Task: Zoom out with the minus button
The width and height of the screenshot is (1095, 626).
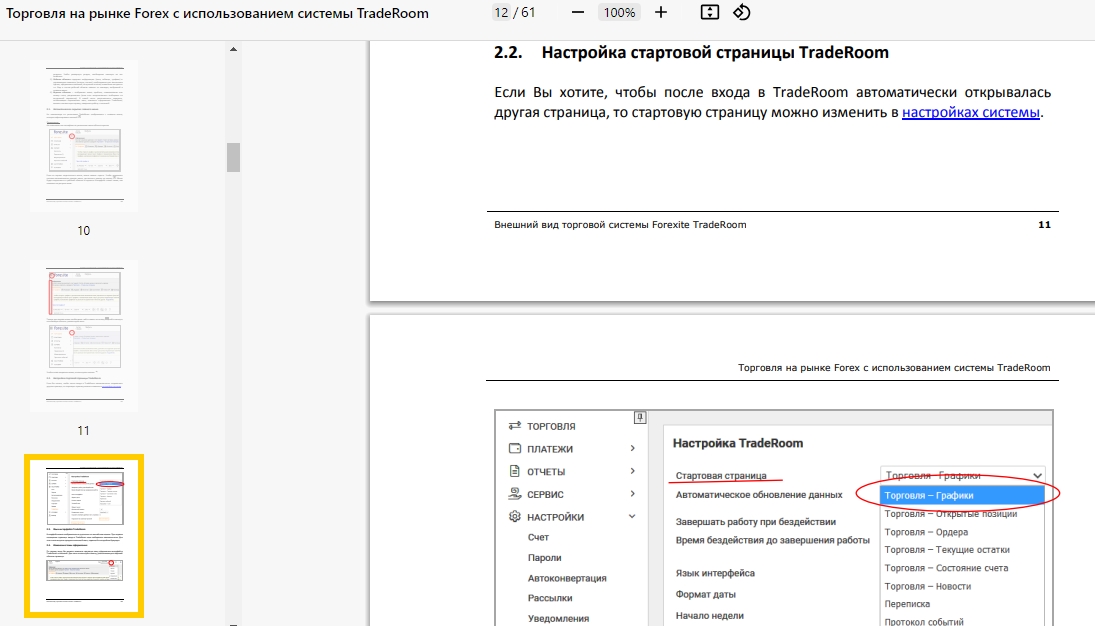Action: (x=578, y=13)
